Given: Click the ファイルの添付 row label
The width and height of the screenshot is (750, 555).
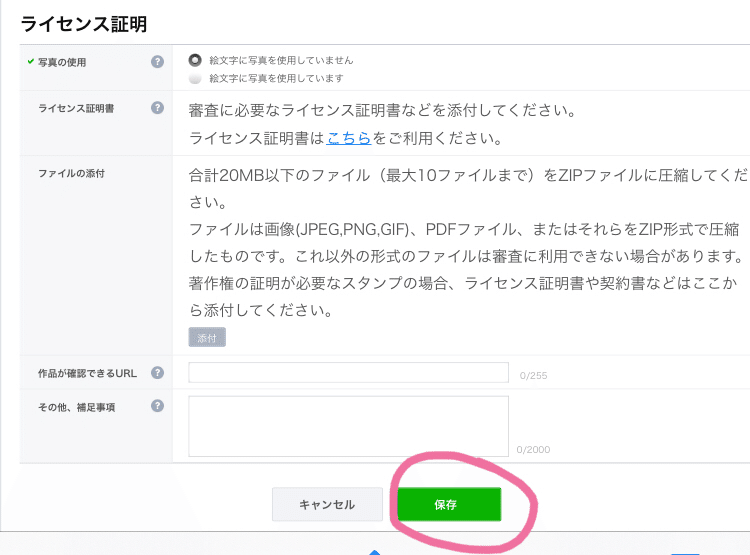Looking at the screenshot, I should click(71, 174).
